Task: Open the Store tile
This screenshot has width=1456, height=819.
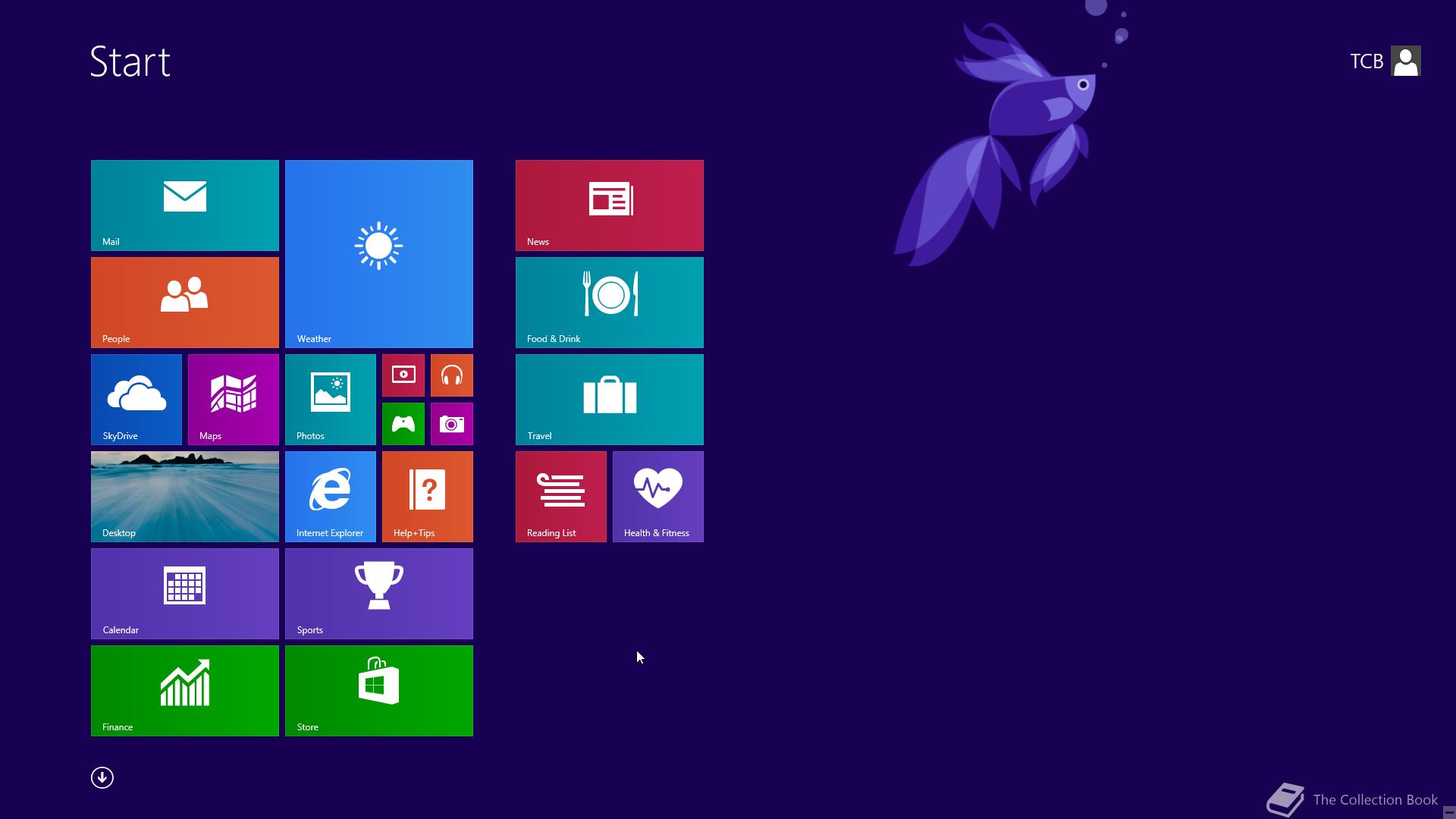Action: [x=378, y=690]
